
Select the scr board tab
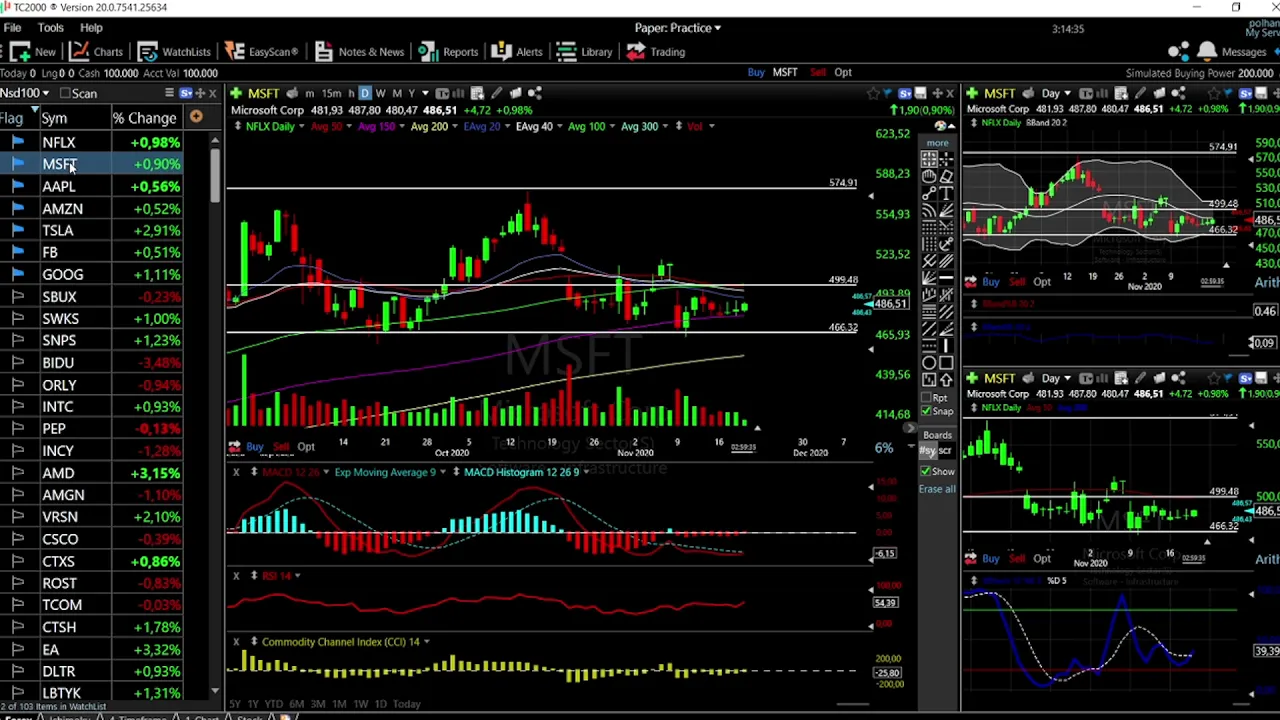pyautogui.click(x=944, y=451)
